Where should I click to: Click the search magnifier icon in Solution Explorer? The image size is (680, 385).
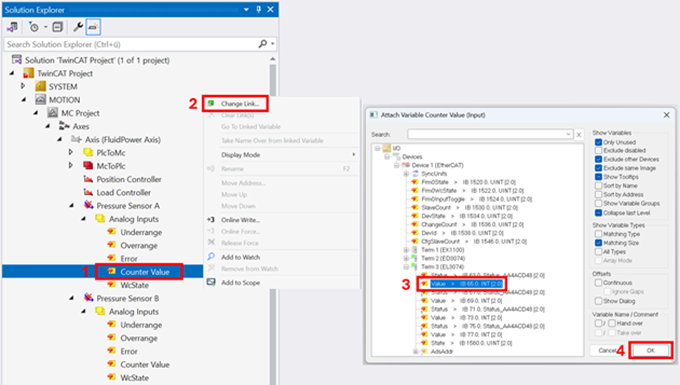pos(263,44)
